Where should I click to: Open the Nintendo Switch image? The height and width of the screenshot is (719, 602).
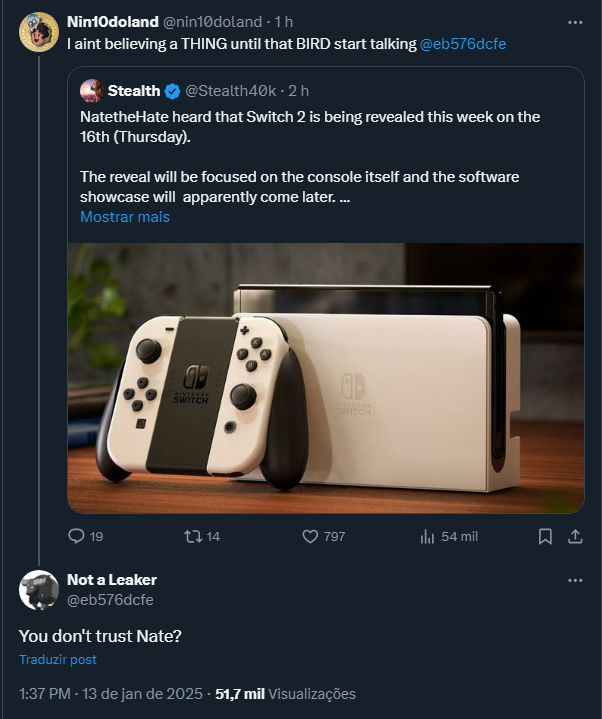[x=326, y=378]
